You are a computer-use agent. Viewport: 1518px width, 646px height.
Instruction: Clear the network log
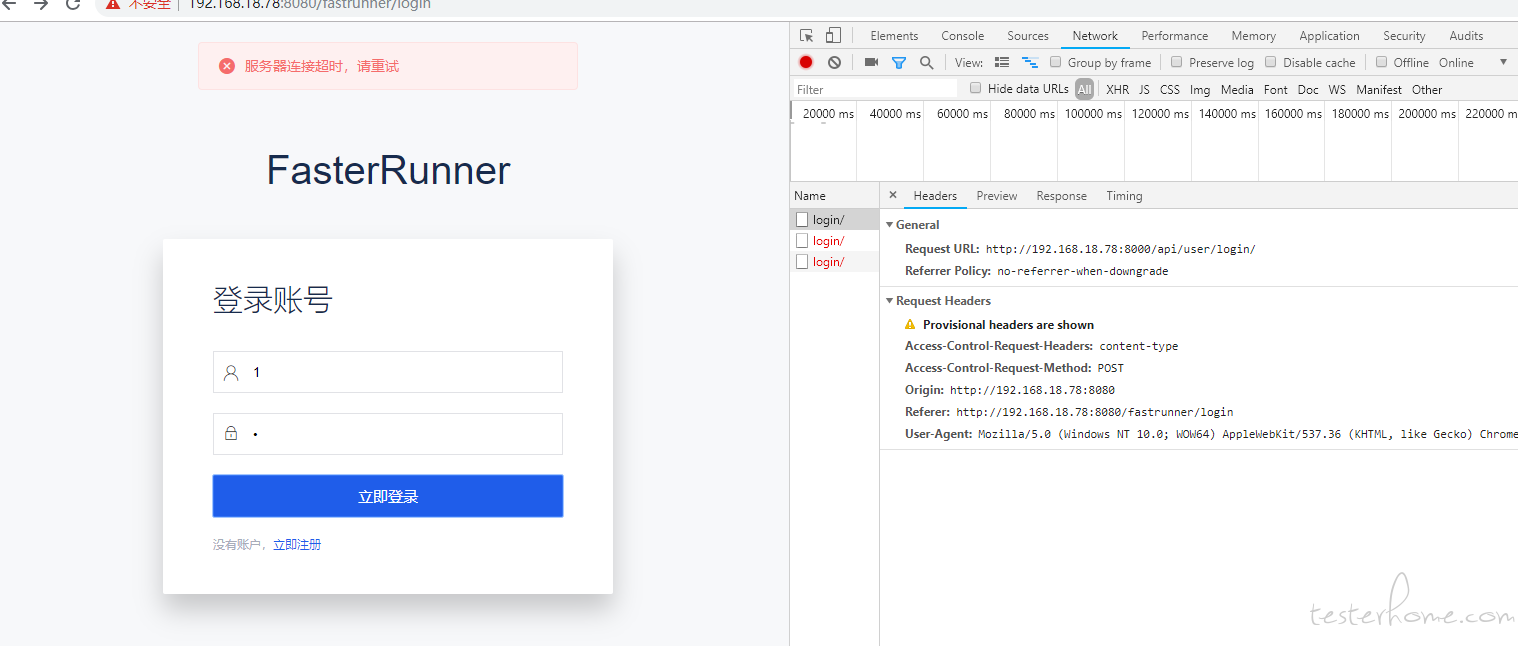(834, 62)
